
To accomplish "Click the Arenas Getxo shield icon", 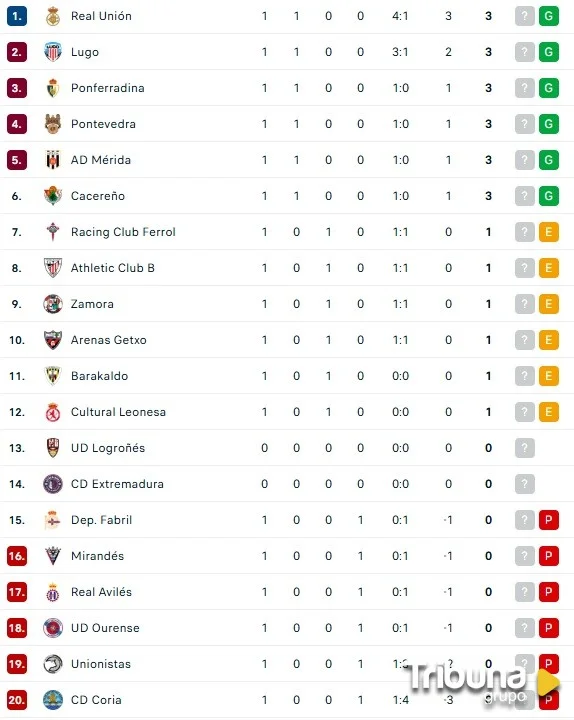I will coord(53,340).
